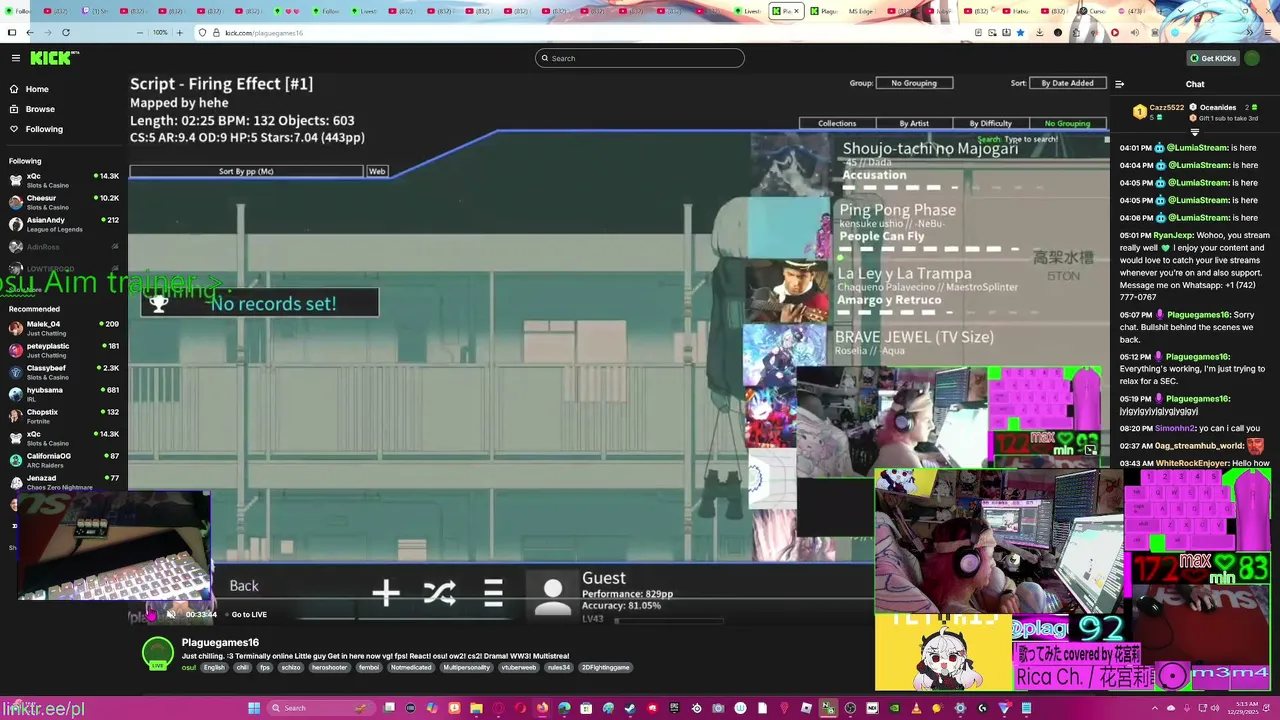Screen dimensions: 1280x720
Task: Open the Sort By Date Added dropdown
Action: coord(1067,83)
